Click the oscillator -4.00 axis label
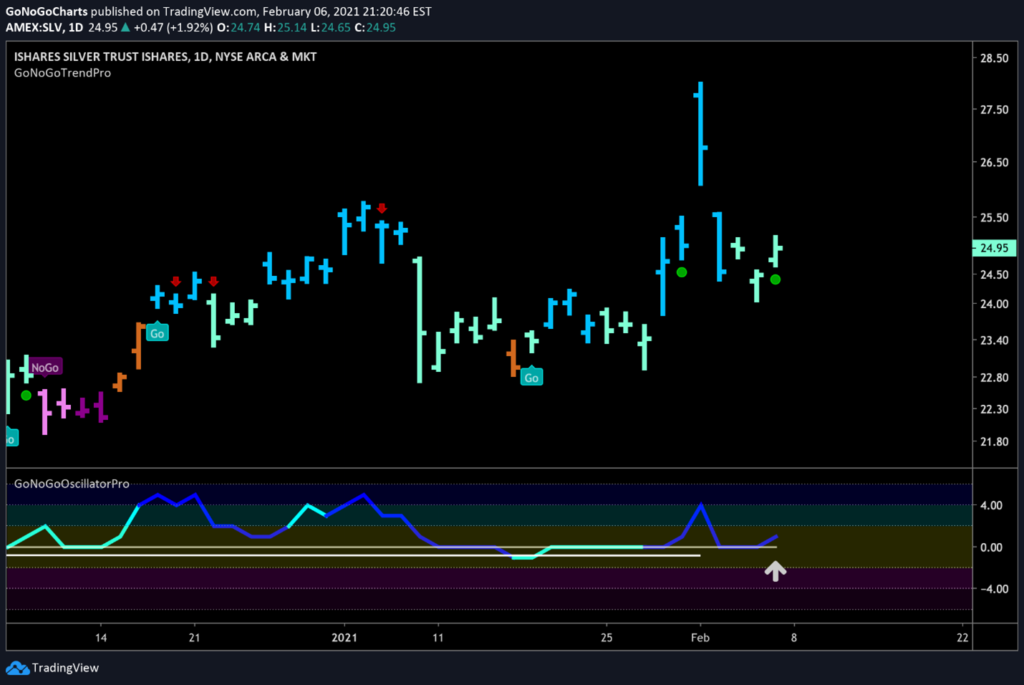 (995, 589)
